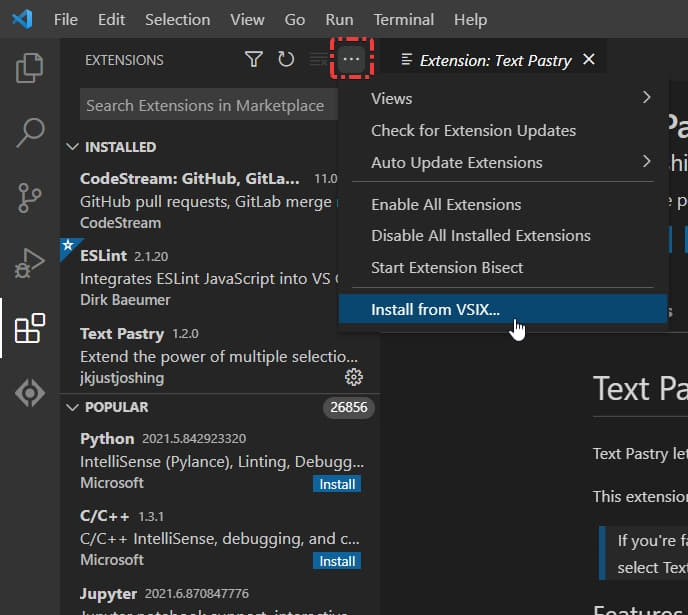This screenshot has height=615, width=688.
Task: Install the Python extension
Action: pos(337,484)
